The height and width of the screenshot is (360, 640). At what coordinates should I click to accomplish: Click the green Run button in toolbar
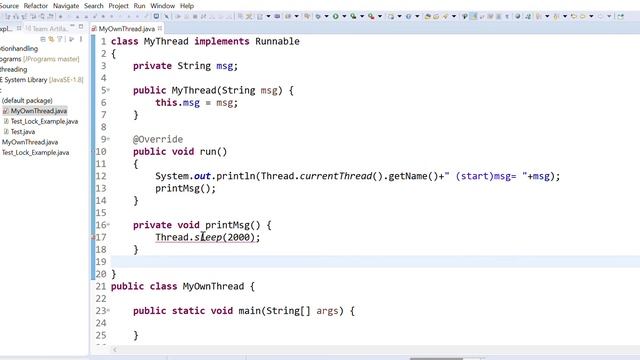(x=336, y=16)
